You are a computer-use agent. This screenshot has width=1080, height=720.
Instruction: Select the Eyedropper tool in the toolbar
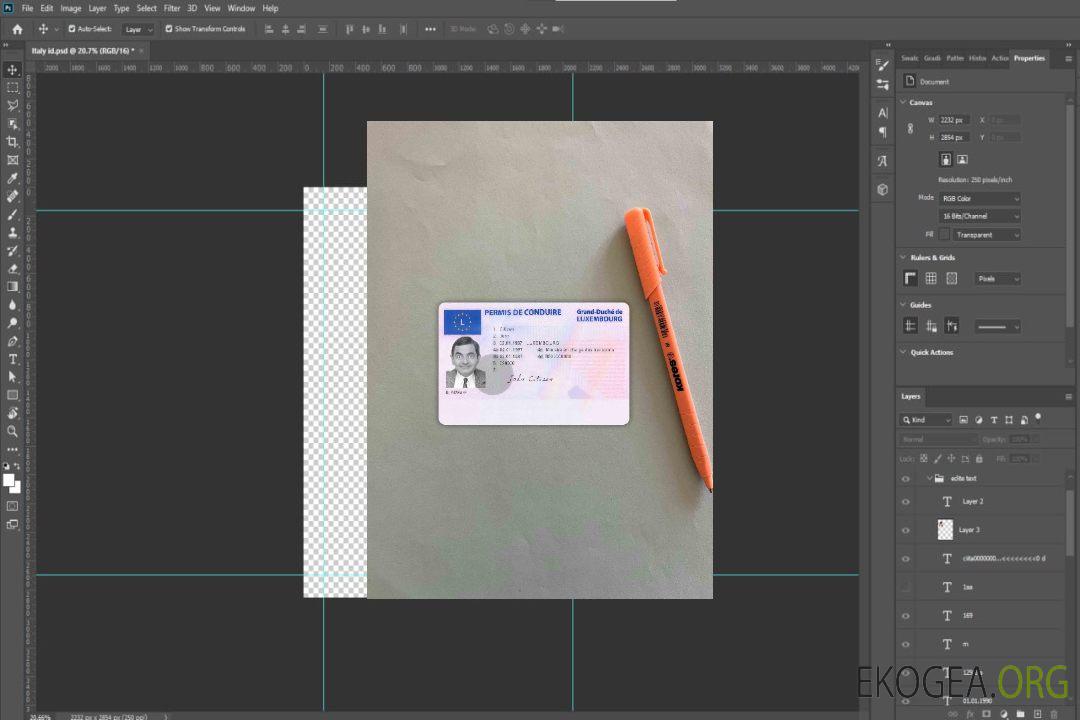coord(13,178)
